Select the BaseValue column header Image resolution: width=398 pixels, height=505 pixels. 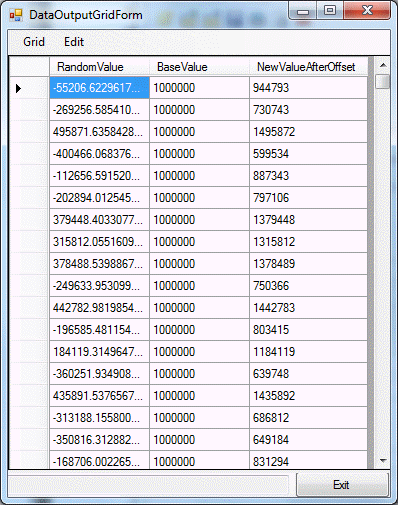click(199, 67)
